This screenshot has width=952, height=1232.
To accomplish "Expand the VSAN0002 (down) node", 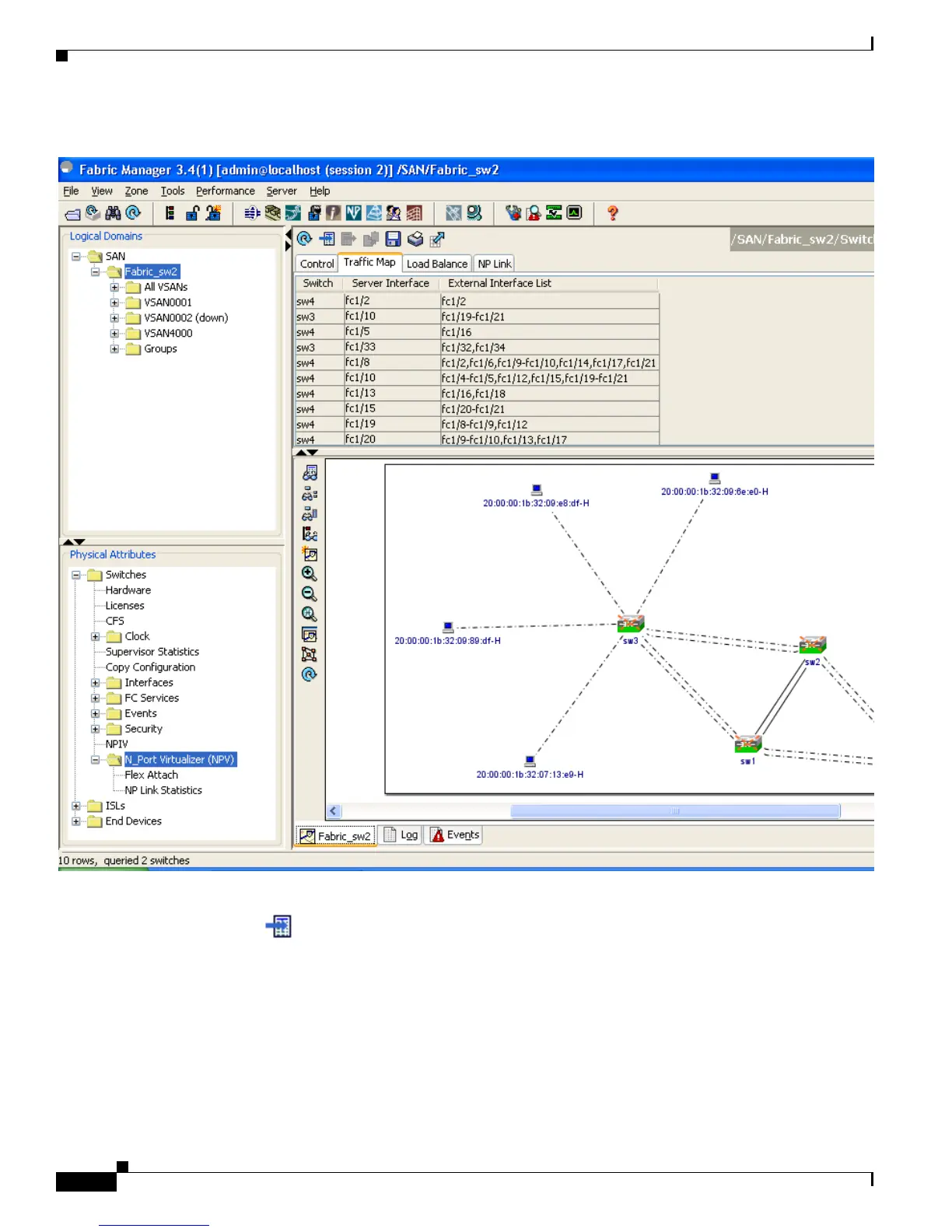I will coord(114,318).
